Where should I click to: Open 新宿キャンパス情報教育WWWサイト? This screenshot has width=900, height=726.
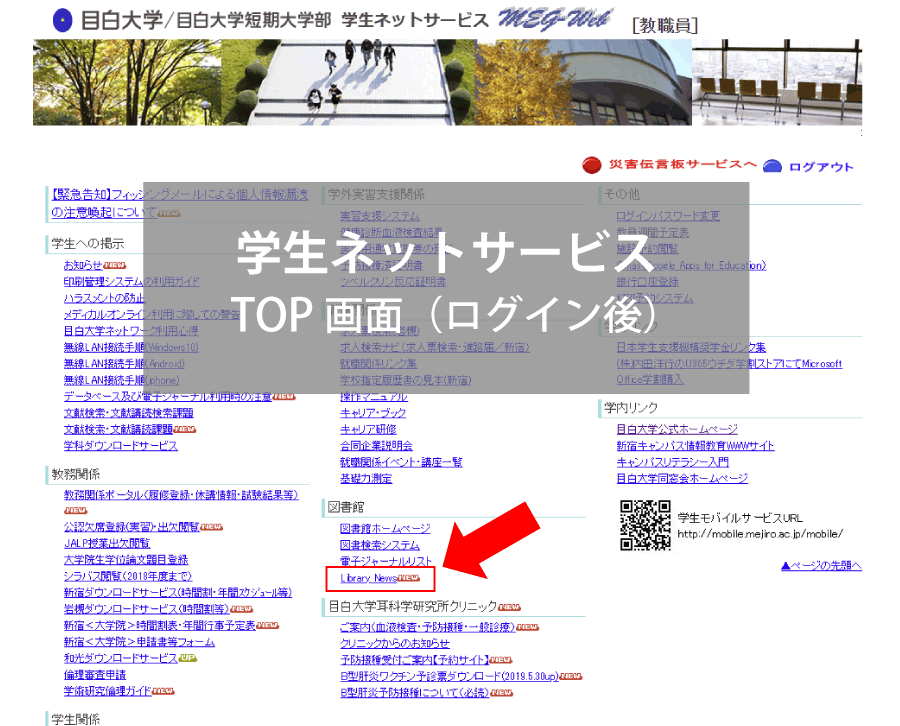coord(695,445)
